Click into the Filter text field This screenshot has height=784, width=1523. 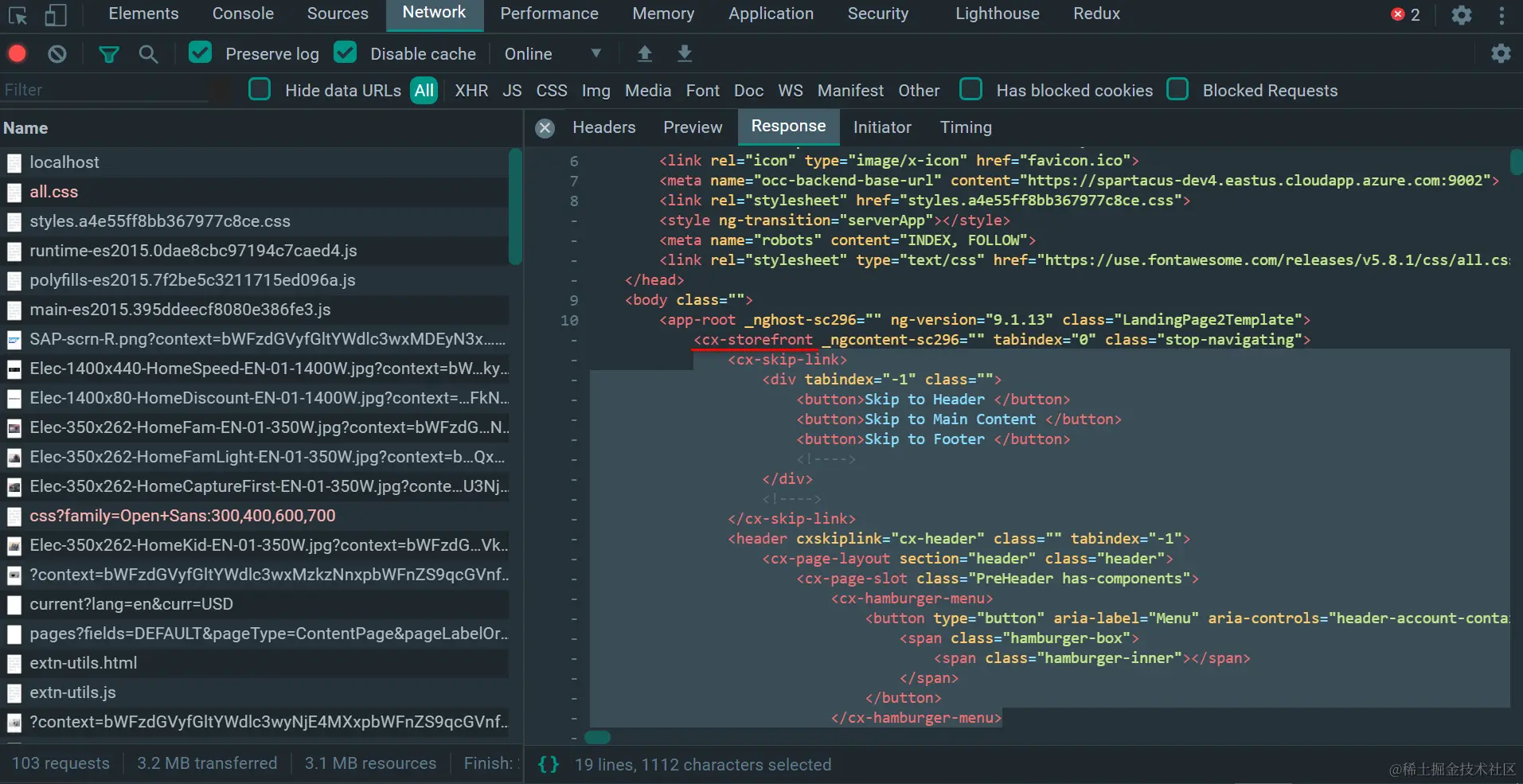[105, 90]
